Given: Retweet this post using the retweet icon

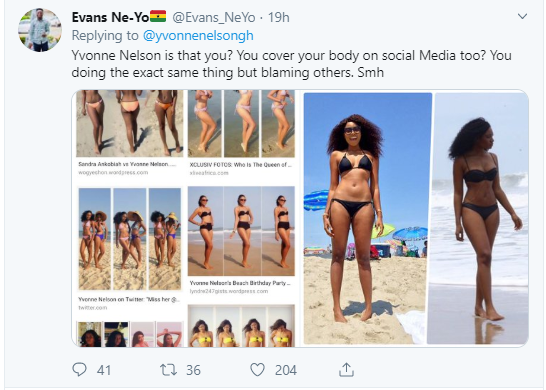Looking at the screenshot, I should point(168,370).
